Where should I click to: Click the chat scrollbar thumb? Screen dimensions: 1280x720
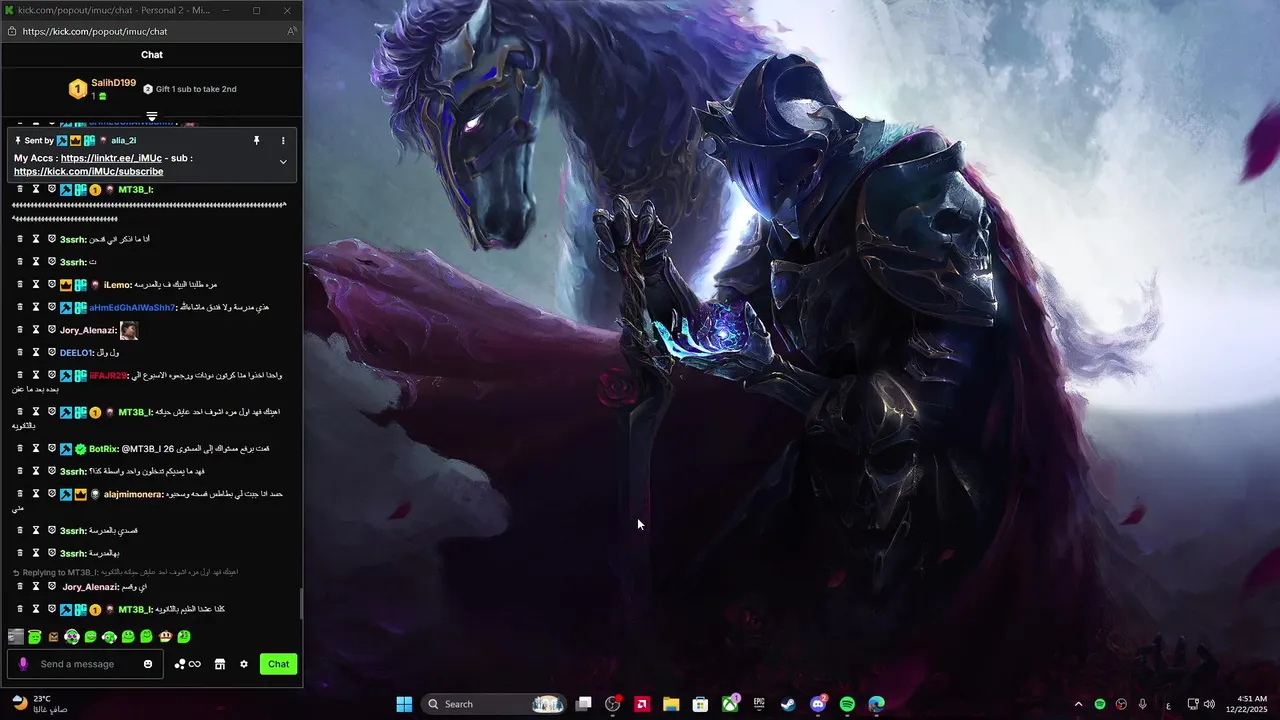pyautogui.click(x=301, y=604)
